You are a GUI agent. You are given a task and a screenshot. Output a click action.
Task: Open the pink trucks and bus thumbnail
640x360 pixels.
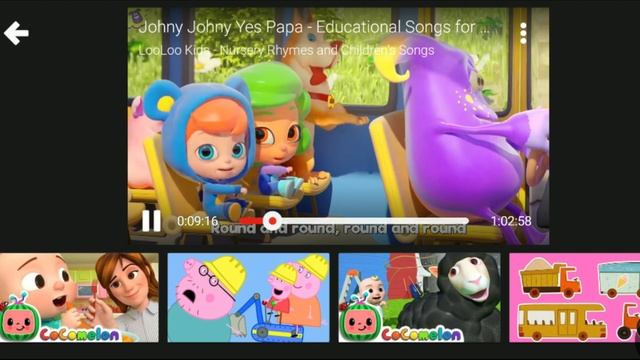(x=574, y=298)
